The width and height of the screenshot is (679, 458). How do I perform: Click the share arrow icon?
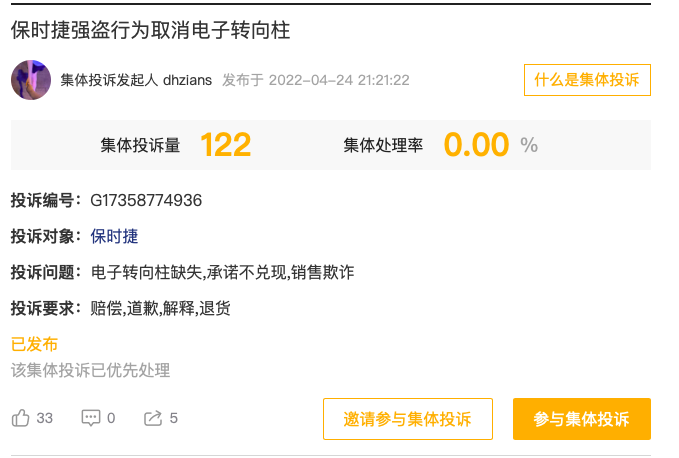[x=153, y=418]
